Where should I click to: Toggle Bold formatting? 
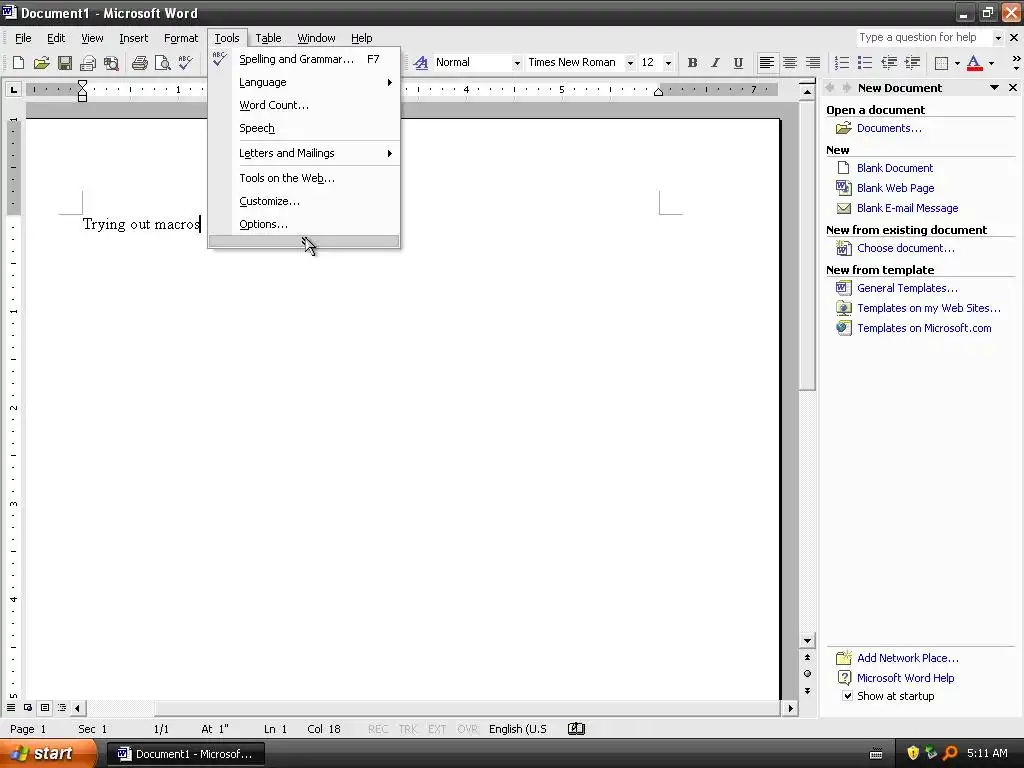(692, 63)
